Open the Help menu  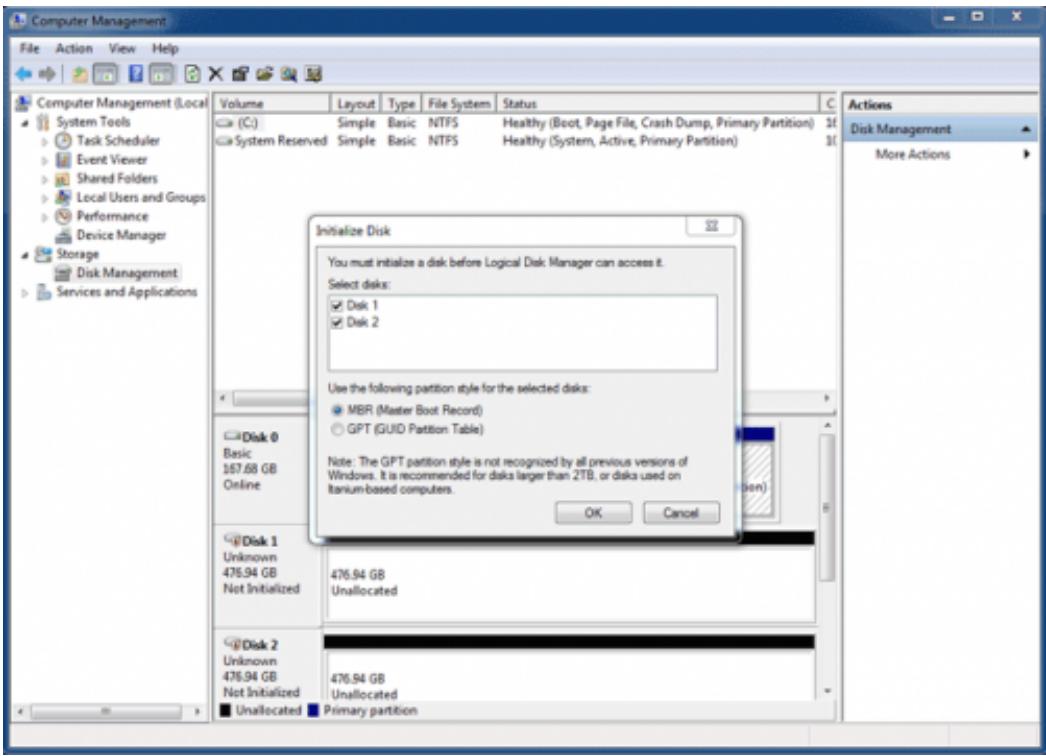[x=165, y=49]
